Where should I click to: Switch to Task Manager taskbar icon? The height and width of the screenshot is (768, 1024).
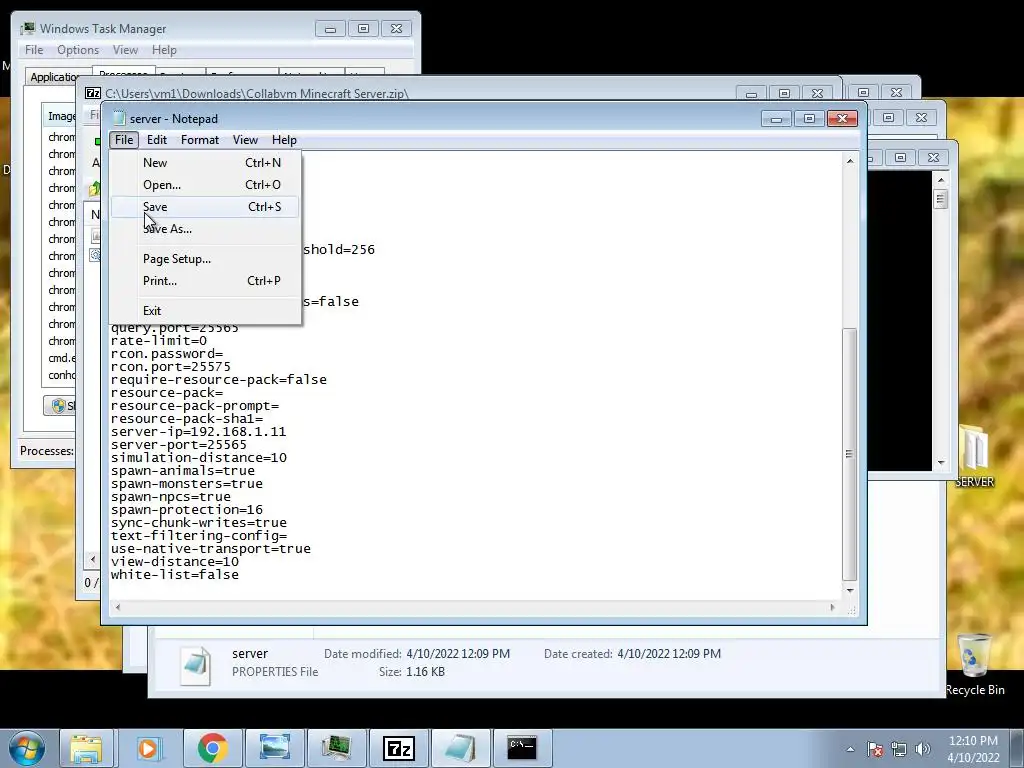(336, 748)
